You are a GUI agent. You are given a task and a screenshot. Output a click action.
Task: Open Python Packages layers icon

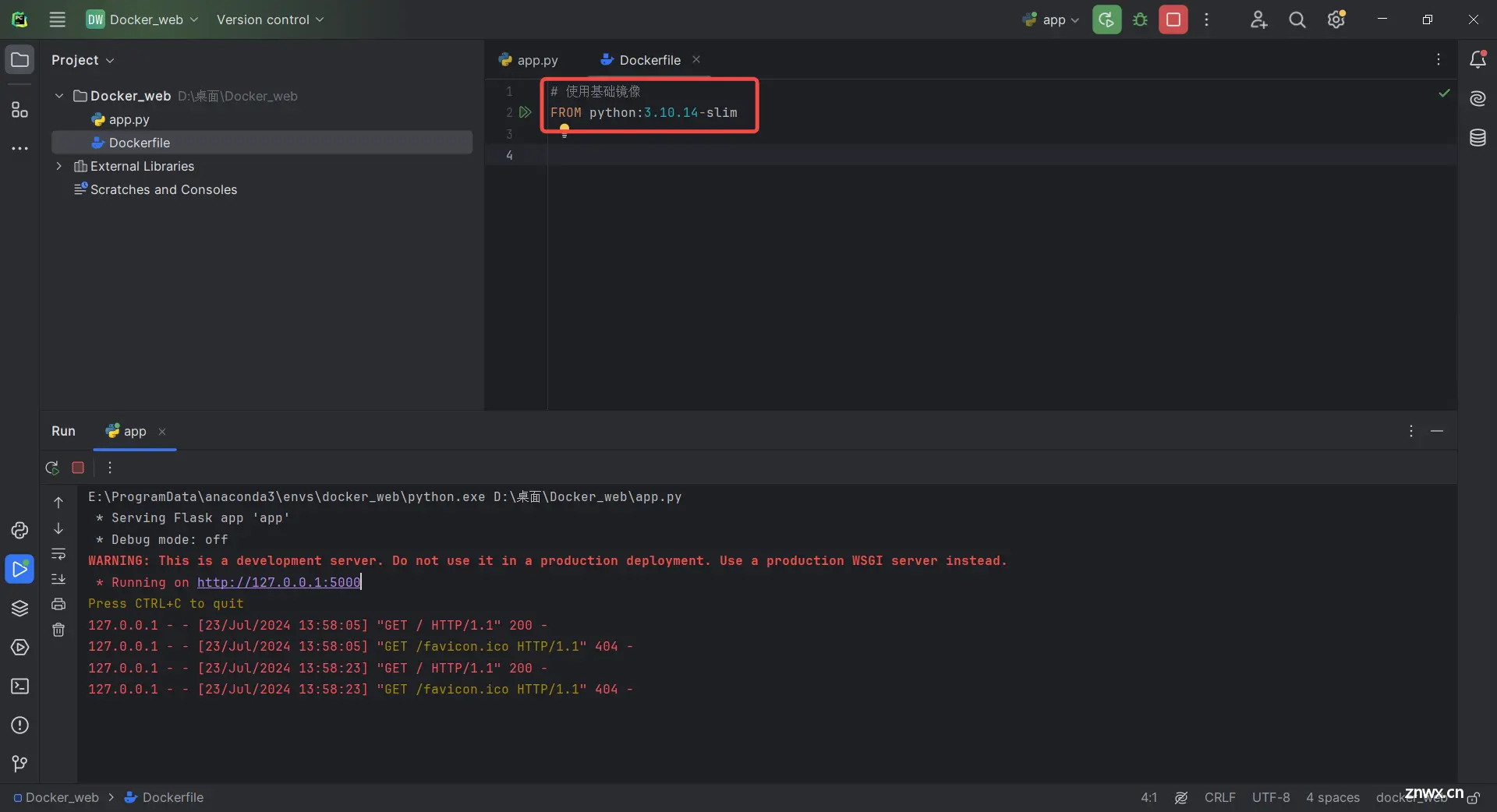[x=19, y=608]
